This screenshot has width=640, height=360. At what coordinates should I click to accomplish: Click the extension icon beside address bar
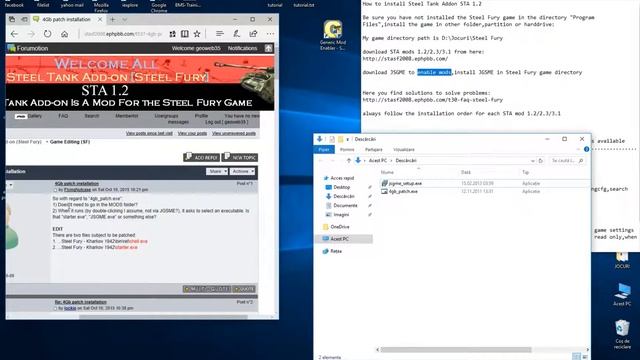tap(173, 34)
